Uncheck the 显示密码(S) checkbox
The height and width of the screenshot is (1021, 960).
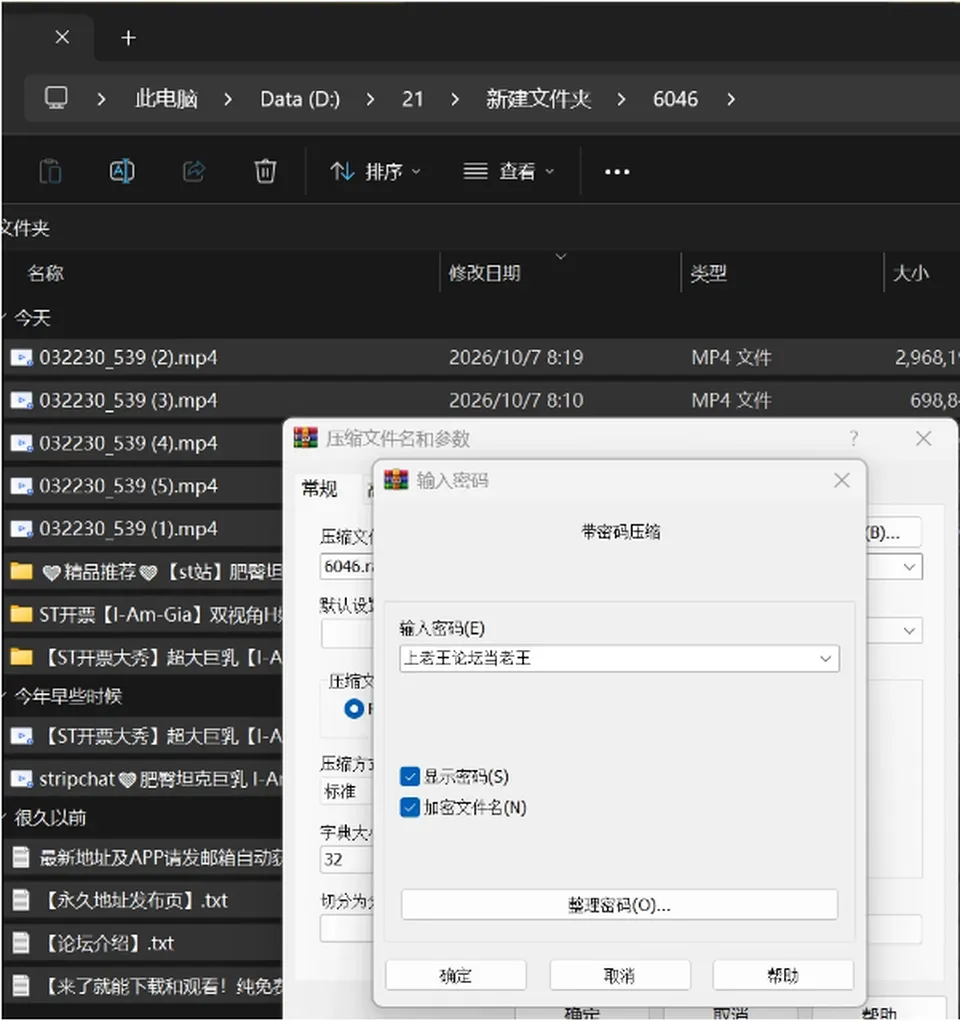point(410,776)
